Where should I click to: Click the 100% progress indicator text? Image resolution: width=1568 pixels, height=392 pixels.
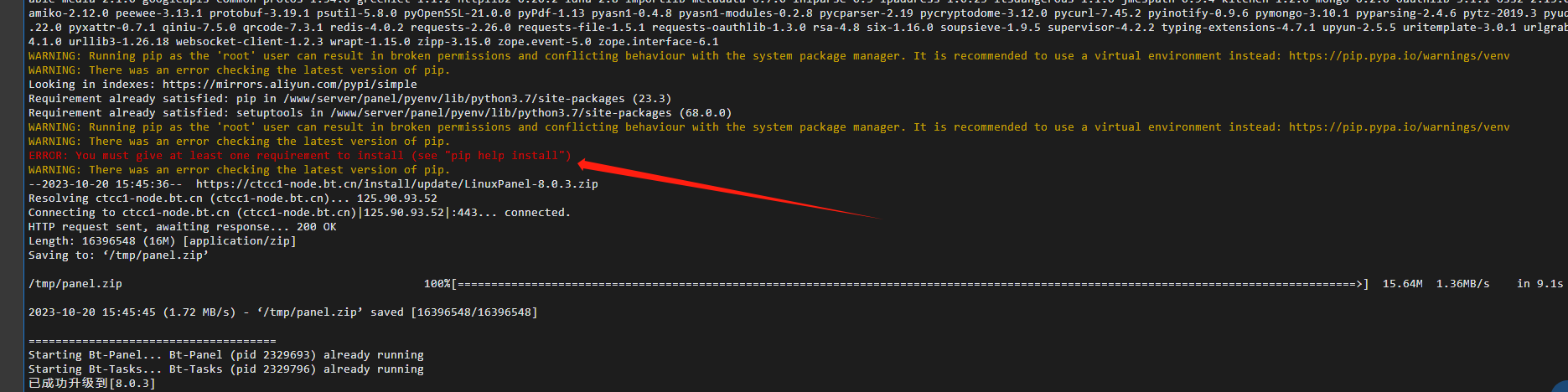pos(437,284)
